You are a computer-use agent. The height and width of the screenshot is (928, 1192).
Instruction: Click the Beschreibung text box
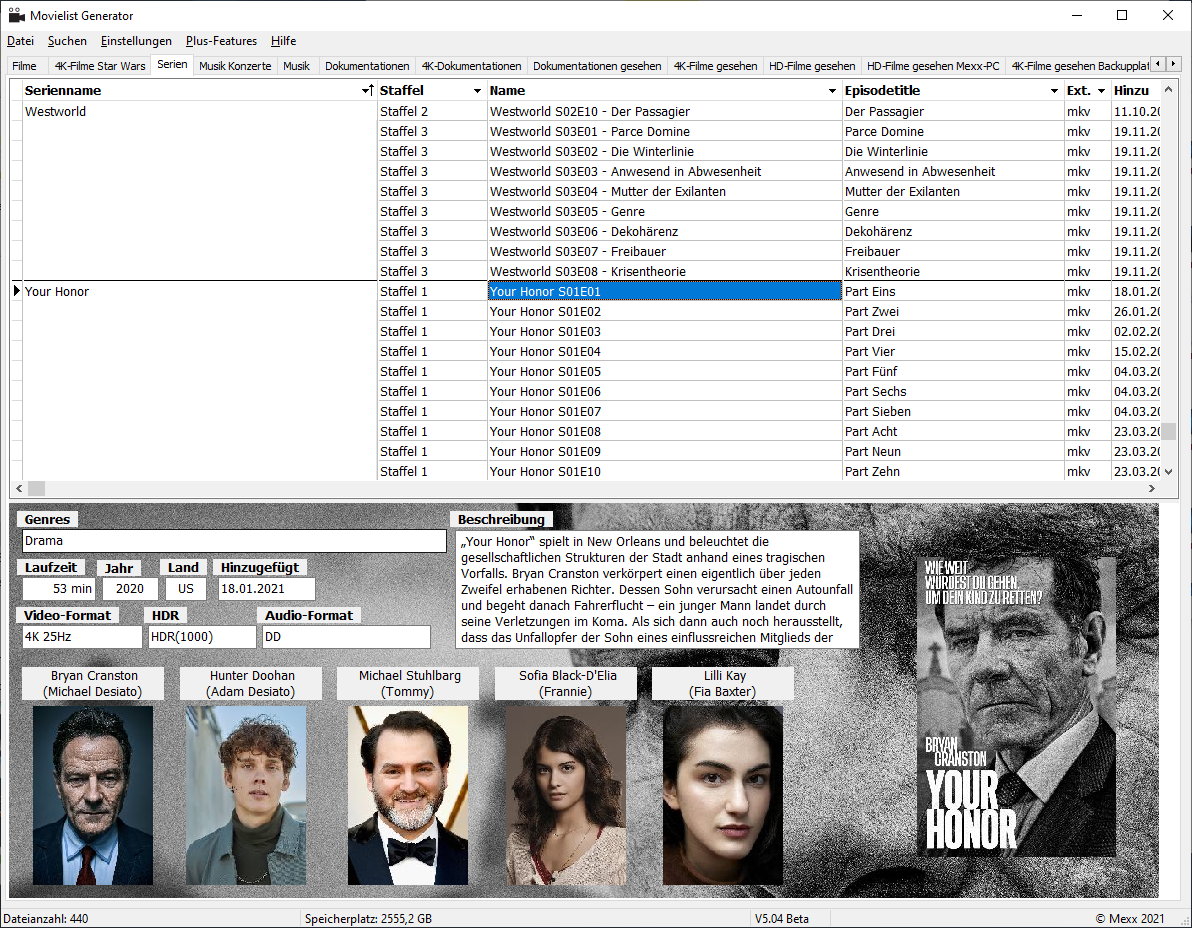point(657,590)
